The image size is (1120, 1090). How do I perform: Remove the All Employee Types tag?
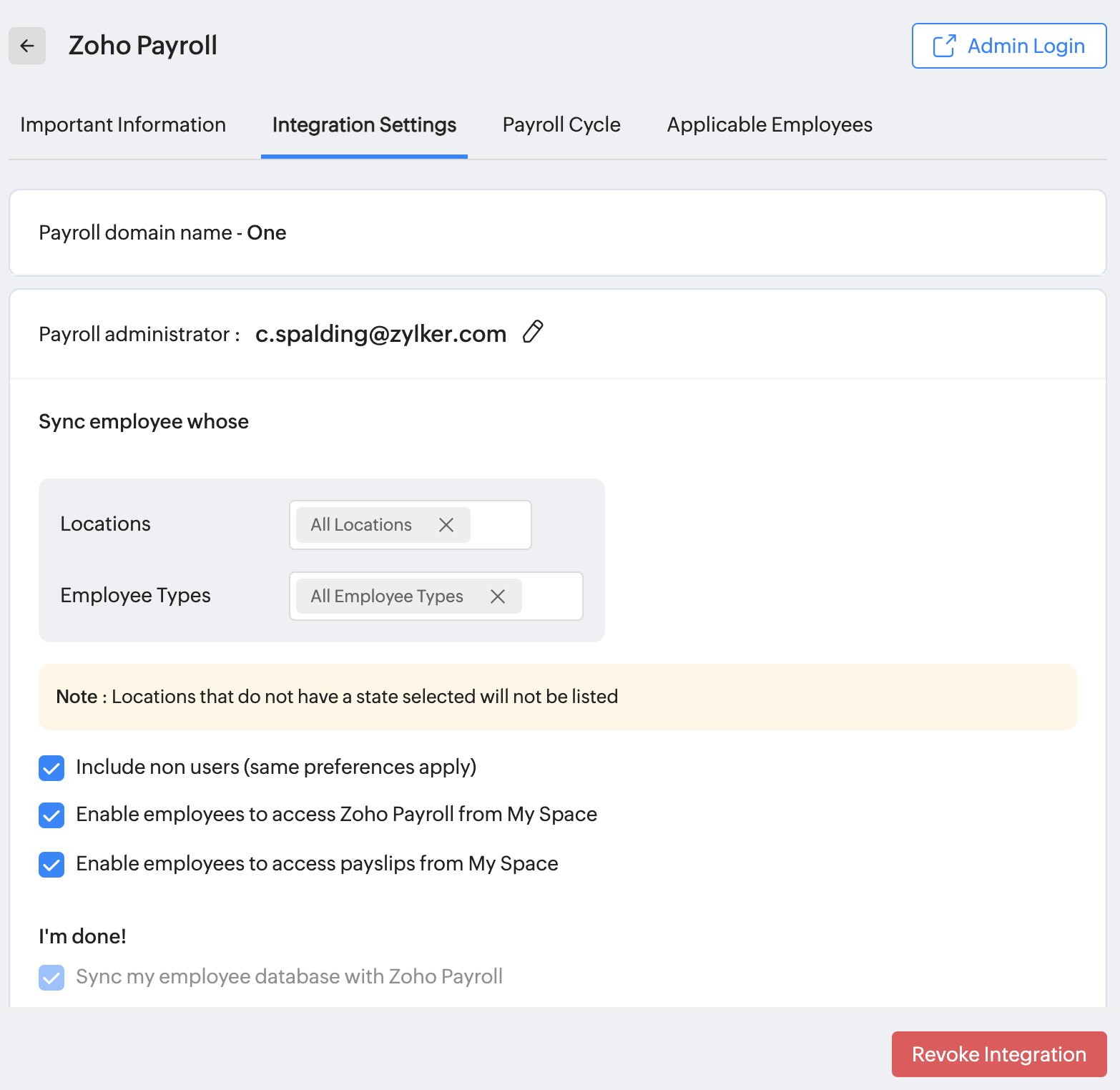point(498,596)
